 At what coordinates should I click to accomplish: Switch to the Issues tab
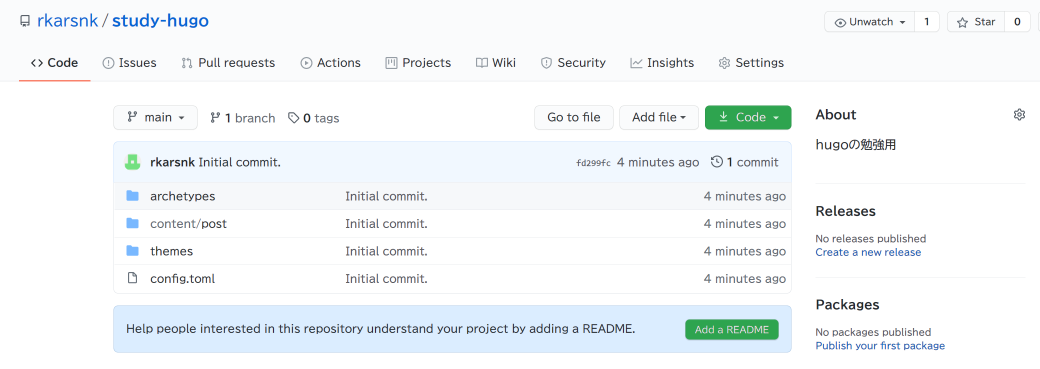(x=129, y=63)
